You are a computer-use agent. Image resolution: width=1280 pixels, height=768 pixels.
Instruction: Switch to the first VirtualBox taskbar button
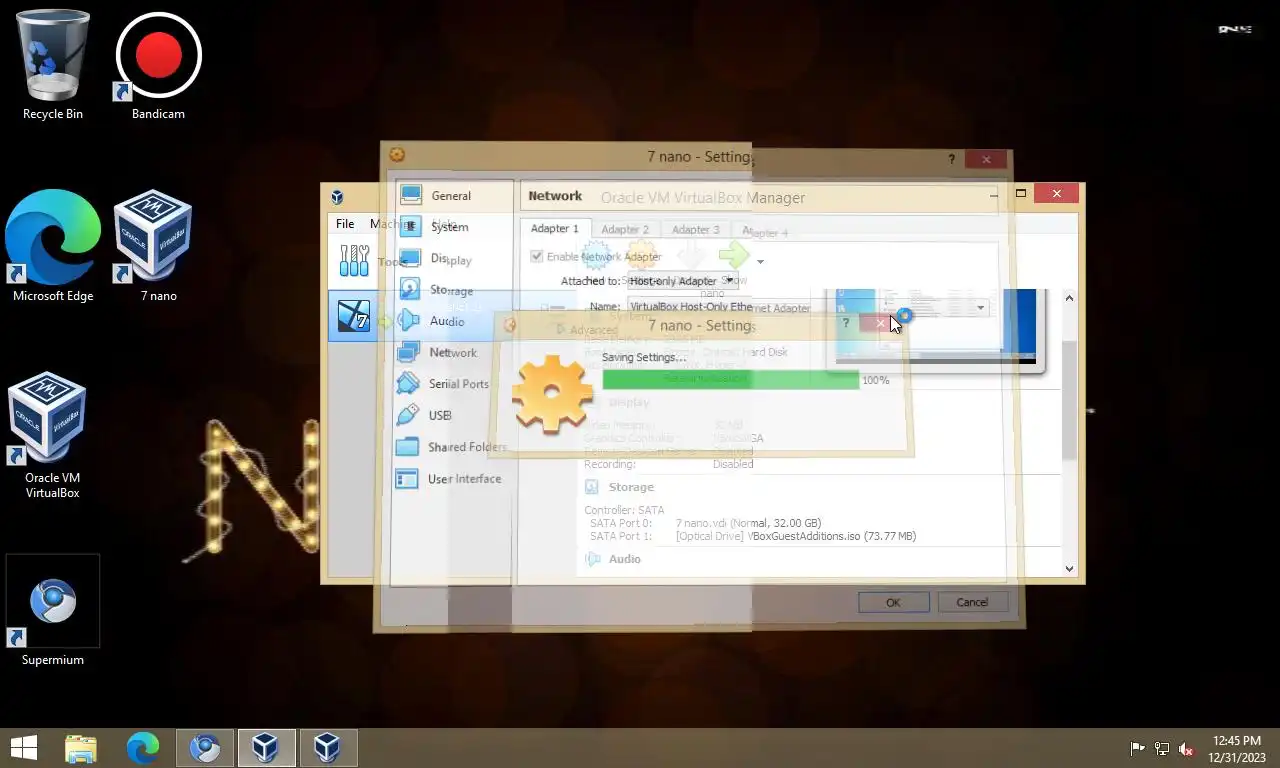[x=266, y=747]
